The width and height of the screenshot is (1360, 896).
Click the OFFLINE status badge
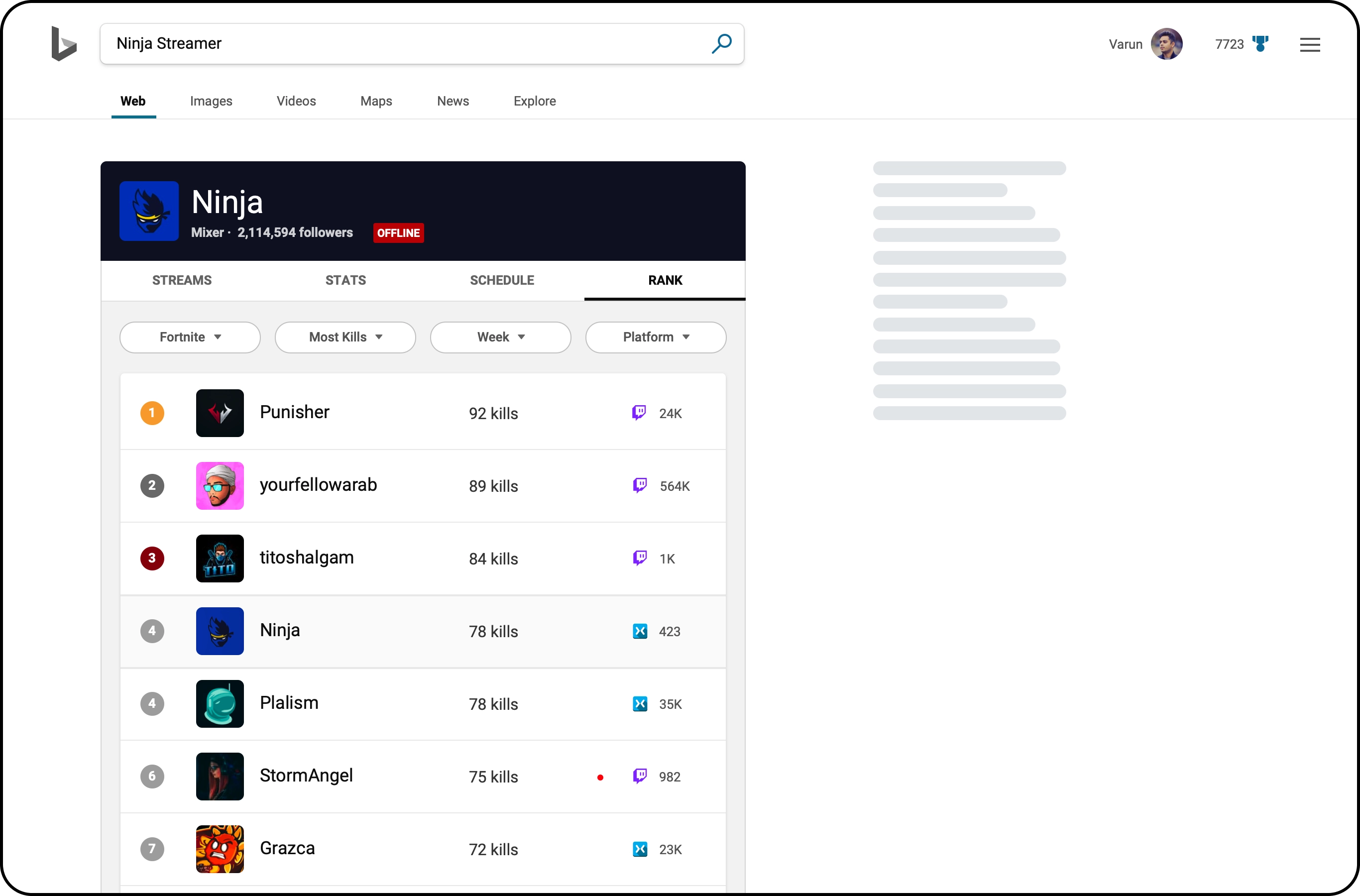[x=399, y=232]
